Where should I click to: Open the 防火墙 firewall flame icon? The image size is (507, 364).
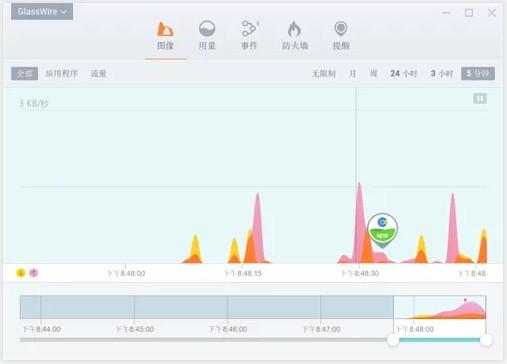coord(294,29)
